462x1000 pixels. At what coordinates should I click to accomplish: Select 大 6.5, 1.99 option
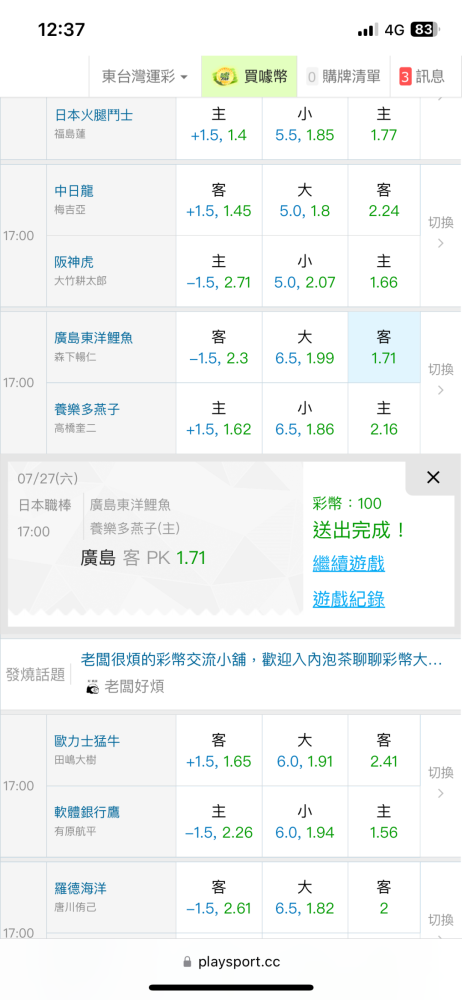point(305,348)
